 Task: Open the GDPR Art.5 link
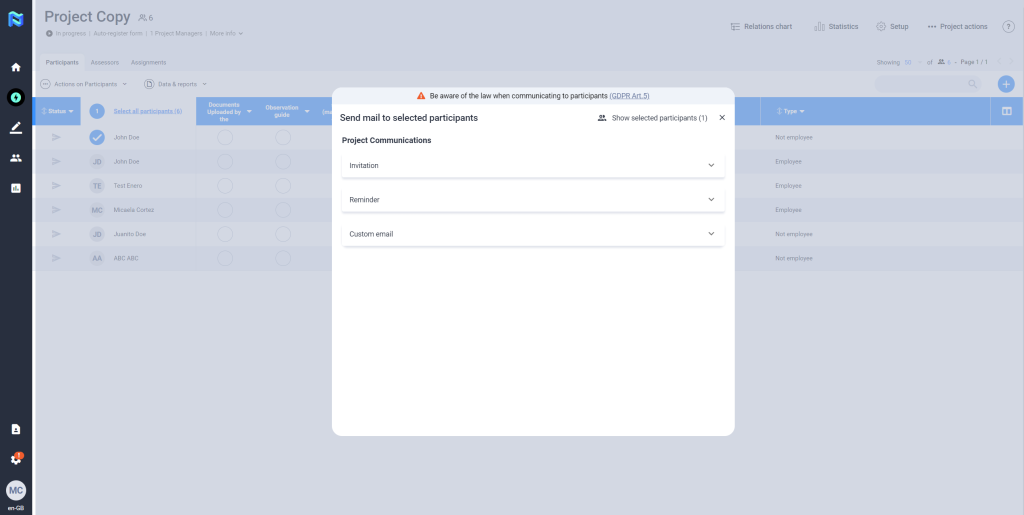pos(629,96)
